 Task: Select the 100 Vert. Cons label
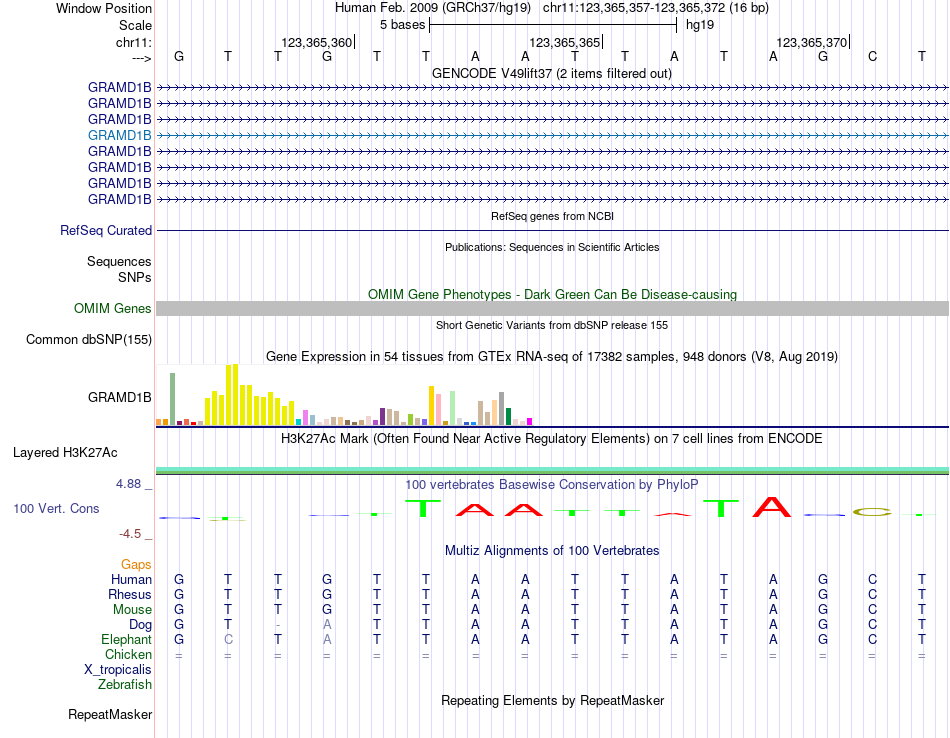[56, 508]
